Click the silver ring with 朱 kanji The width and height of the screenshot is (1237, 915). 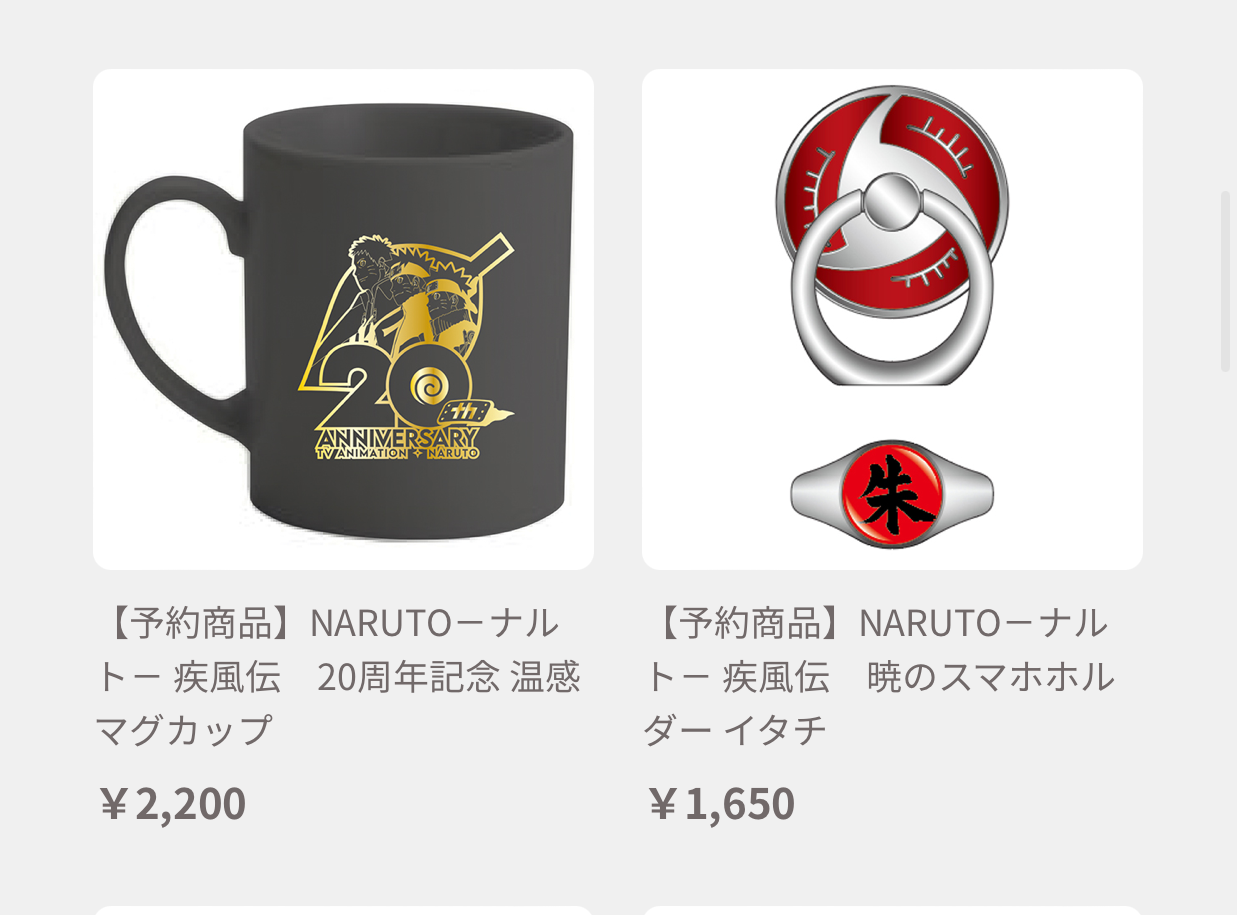tap(892, 495)
